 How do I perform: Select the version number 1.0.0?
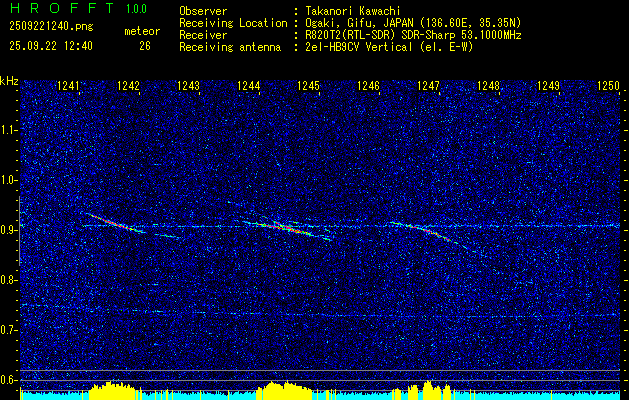(x=136, y=8)
